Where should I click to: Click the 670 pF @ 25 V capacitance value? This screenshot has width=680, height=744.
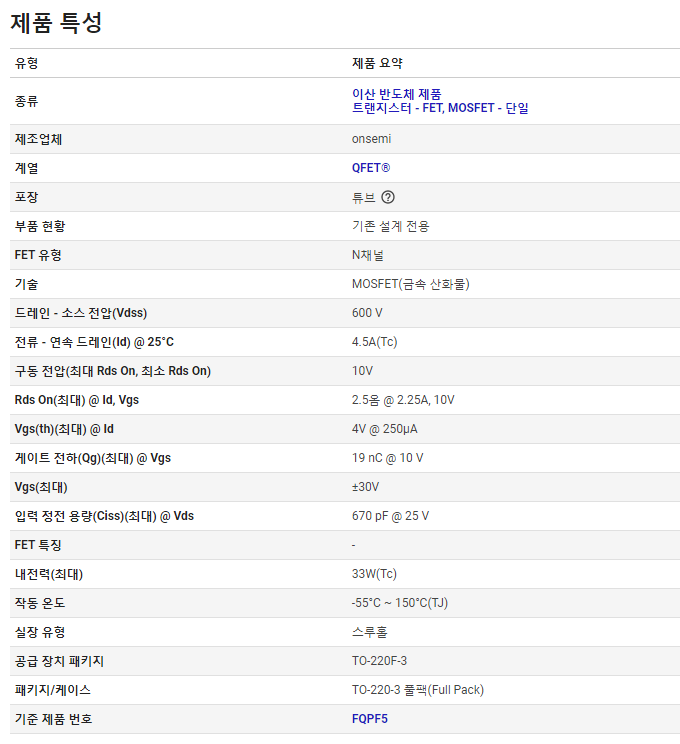tap(390, 516)
